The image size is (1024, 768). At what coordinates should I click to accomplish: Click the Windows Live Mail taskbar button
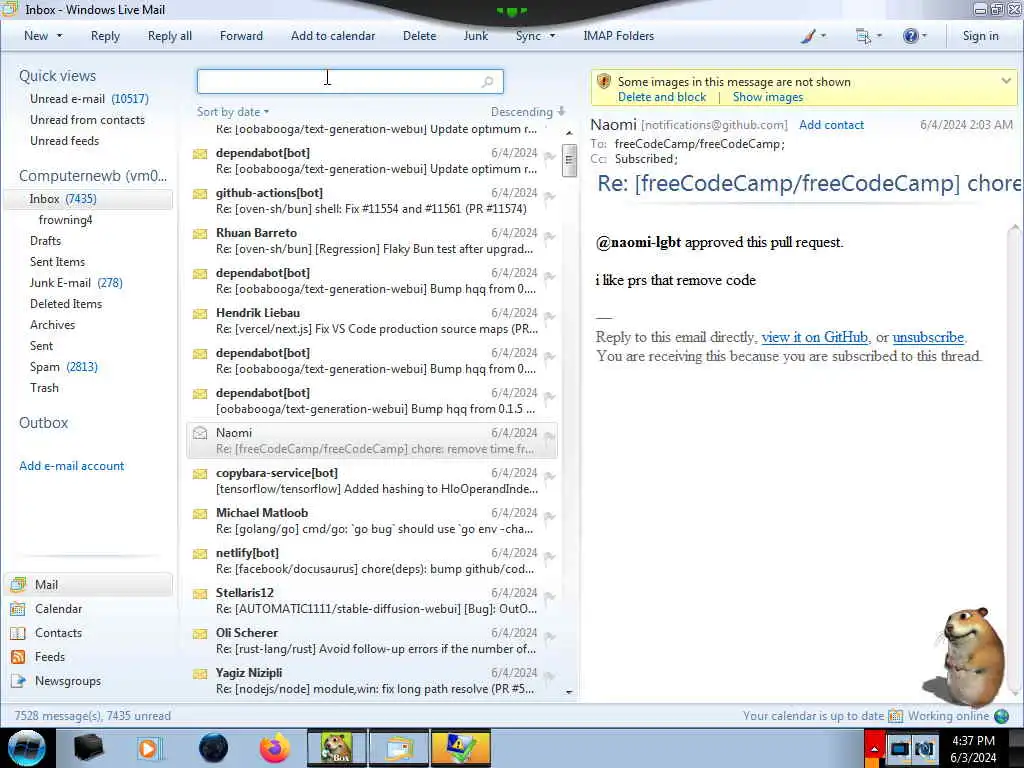point(399,748)
